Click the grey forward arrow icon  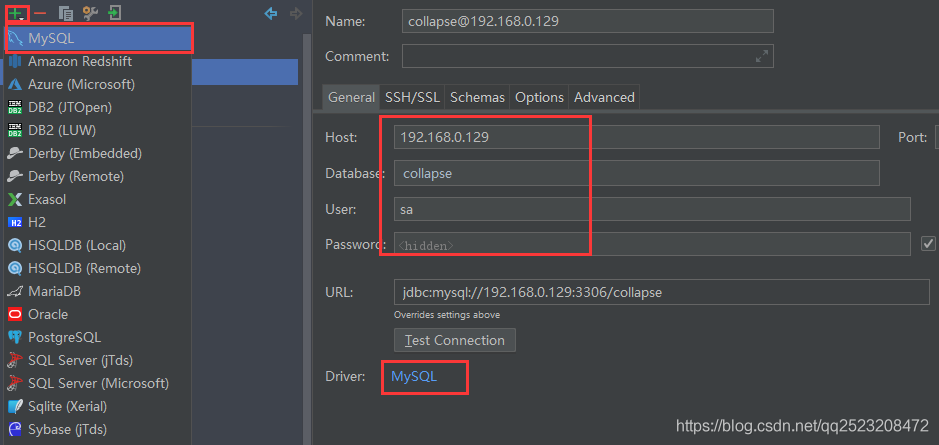pyautogui.click(x=295, y=13)
